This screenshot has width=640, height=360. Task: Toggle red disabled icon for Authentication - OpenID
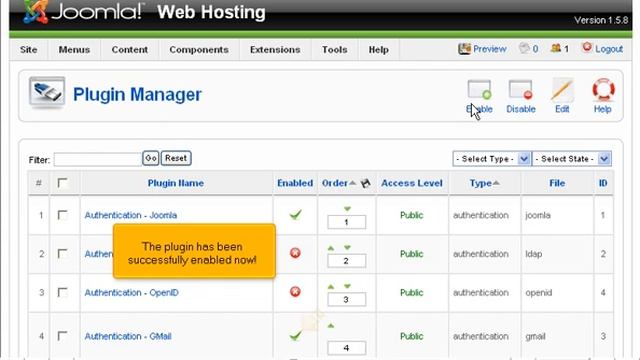pos(295,292)
